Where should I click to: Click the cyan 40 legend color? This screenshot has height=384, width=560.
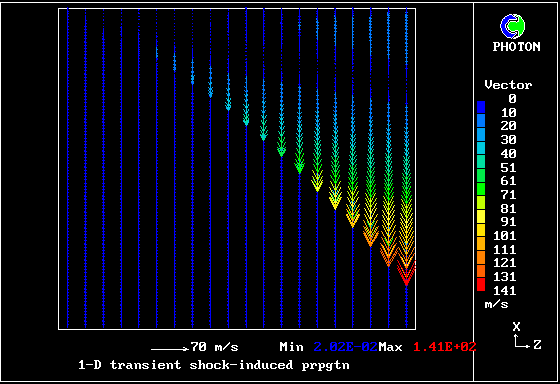coord(481,148)
